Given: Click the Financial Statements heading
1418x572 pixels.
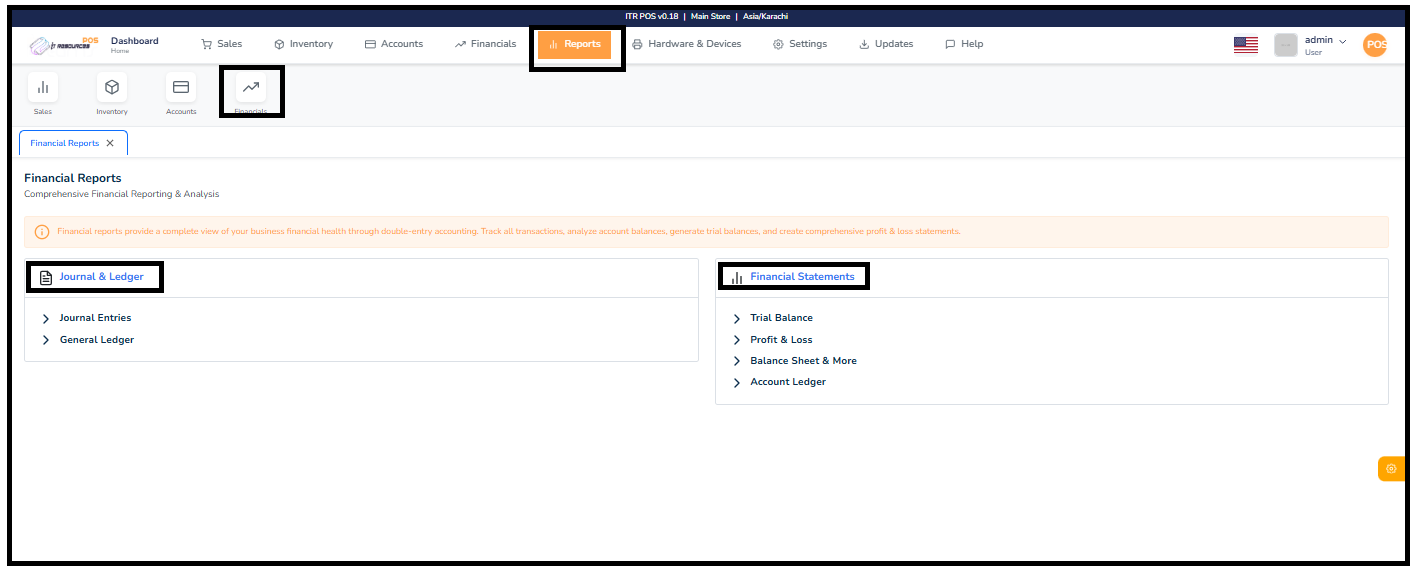Looking at the screenshot, I should 803,277.
